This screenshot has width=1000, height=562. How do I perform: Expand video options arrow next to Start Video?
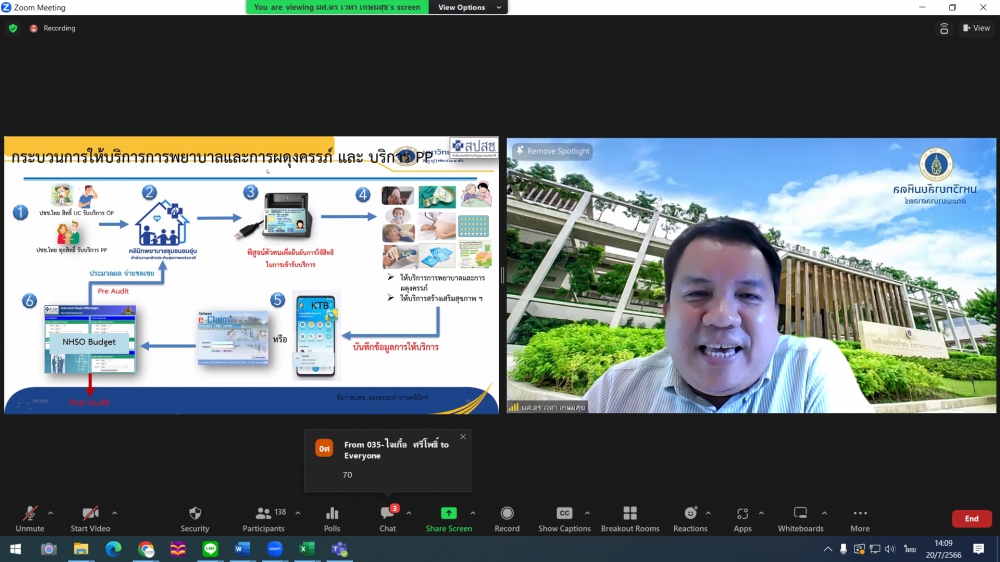coord(114,513)
